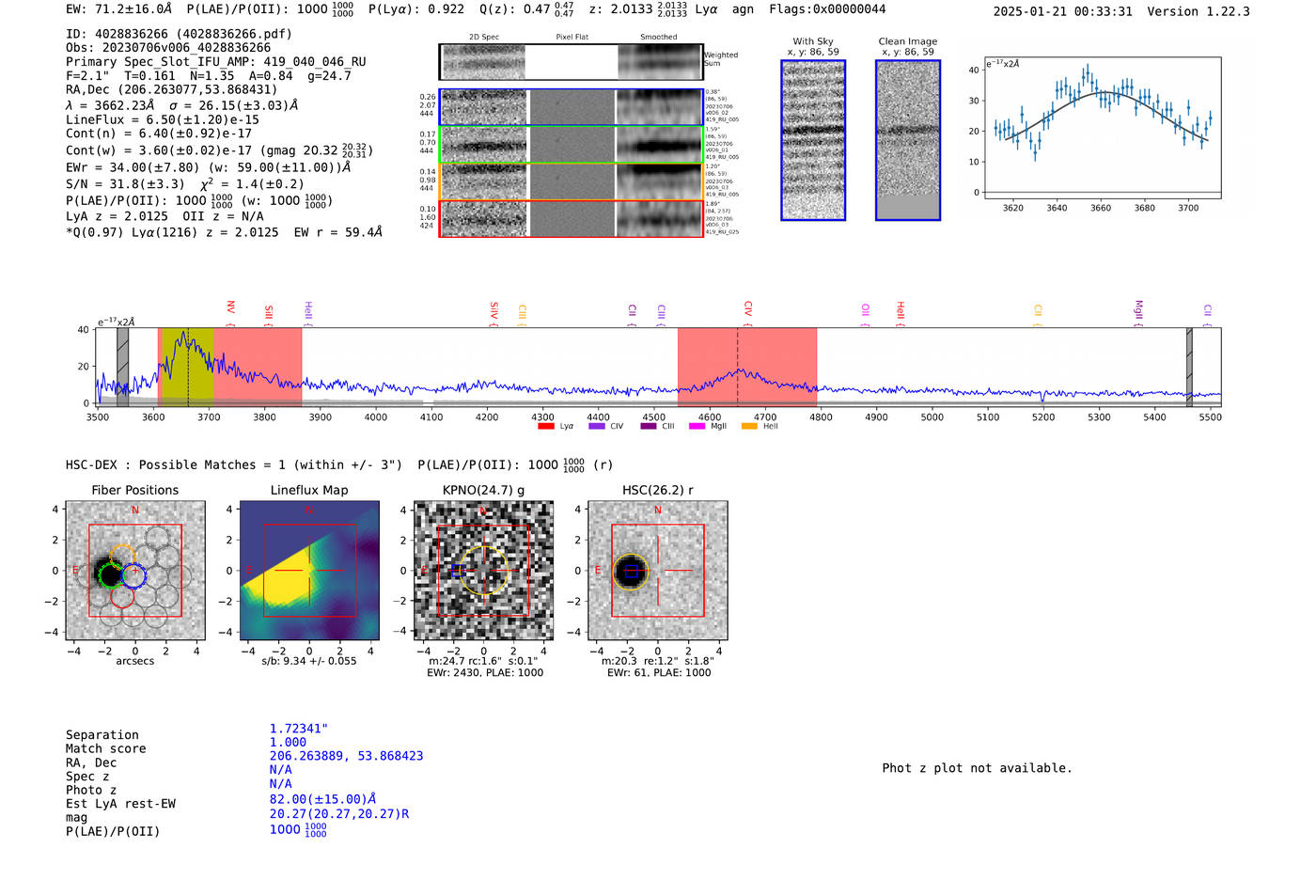This screenshot has width=1316, height=896.
Task: View the HSC(26.2) r image
Action: [x=657, y=571]
